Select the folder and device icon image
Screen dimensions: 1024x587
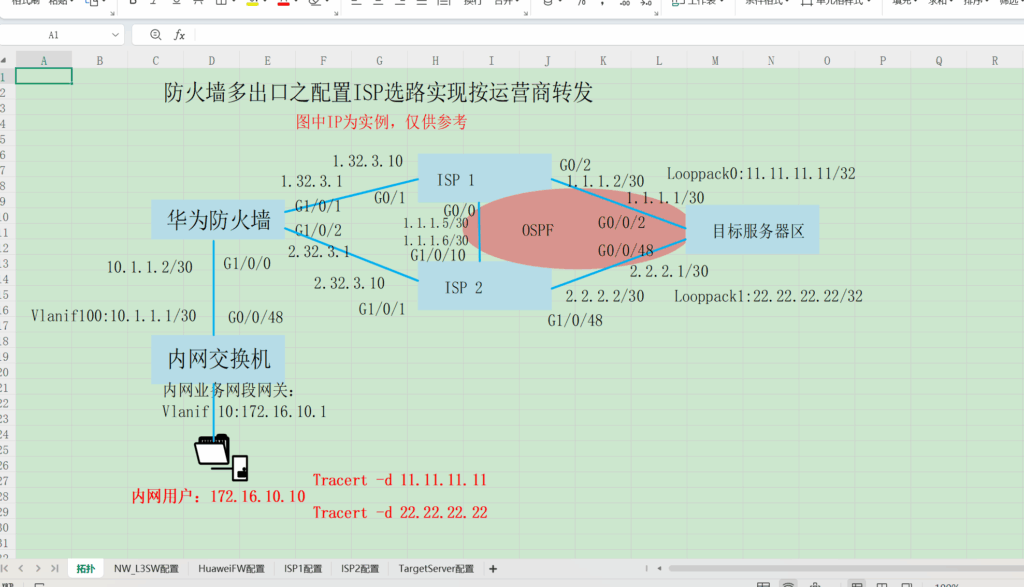coord(221,456)
